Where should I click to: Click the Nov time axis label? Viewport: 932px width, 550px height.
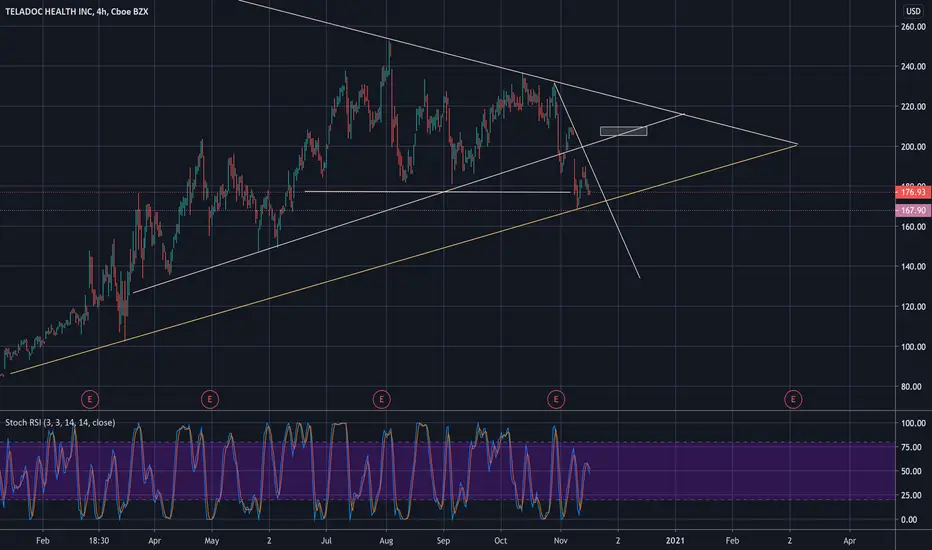click(x=561, y=540)
